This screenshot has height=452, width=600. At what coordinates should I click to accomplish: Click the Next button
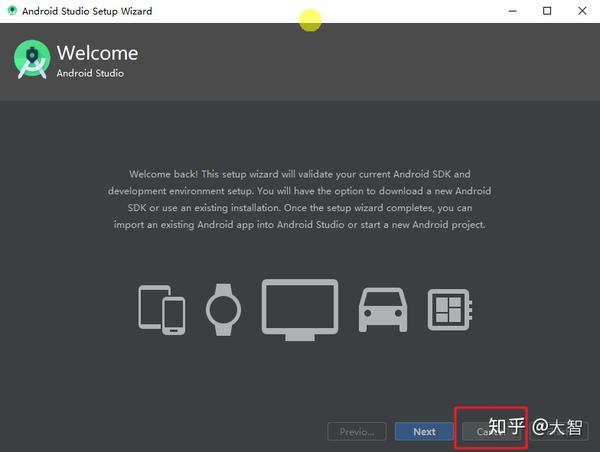point(424,432)
